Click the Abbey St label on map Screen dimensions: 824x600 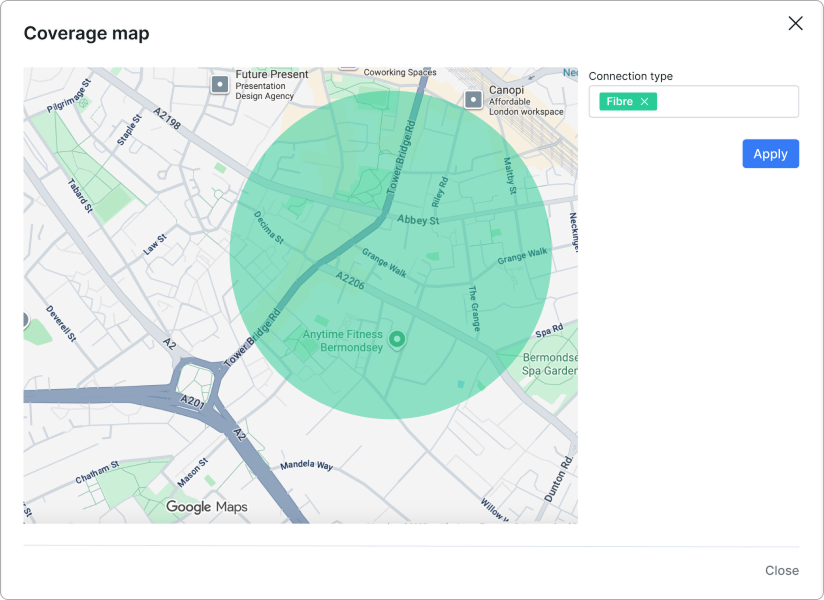[418, 220]
